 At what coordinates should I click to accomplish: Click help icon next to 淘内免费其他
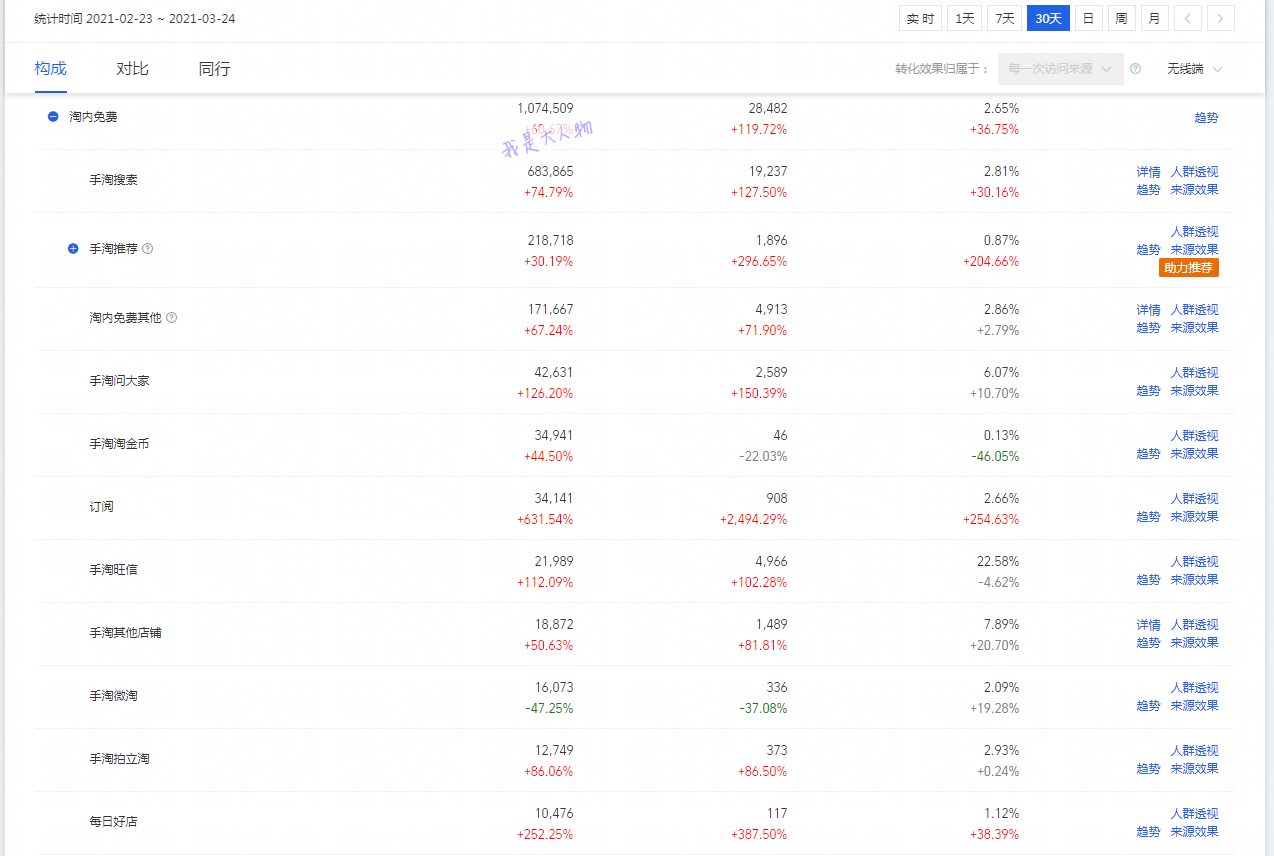click(172, 318)
